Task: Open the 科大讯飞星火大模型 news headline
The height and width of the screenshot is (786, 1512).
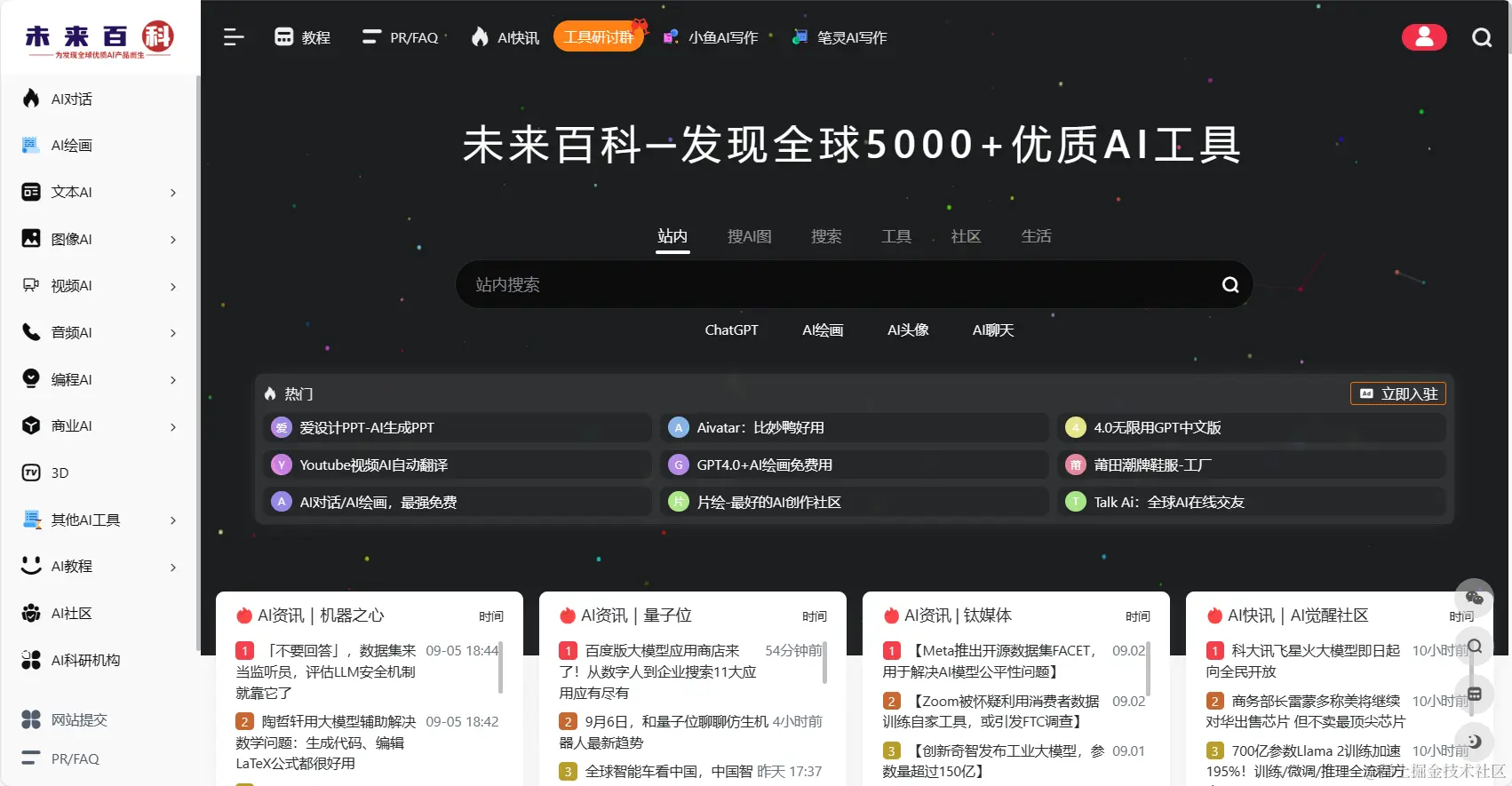Action: [1304, 662]
